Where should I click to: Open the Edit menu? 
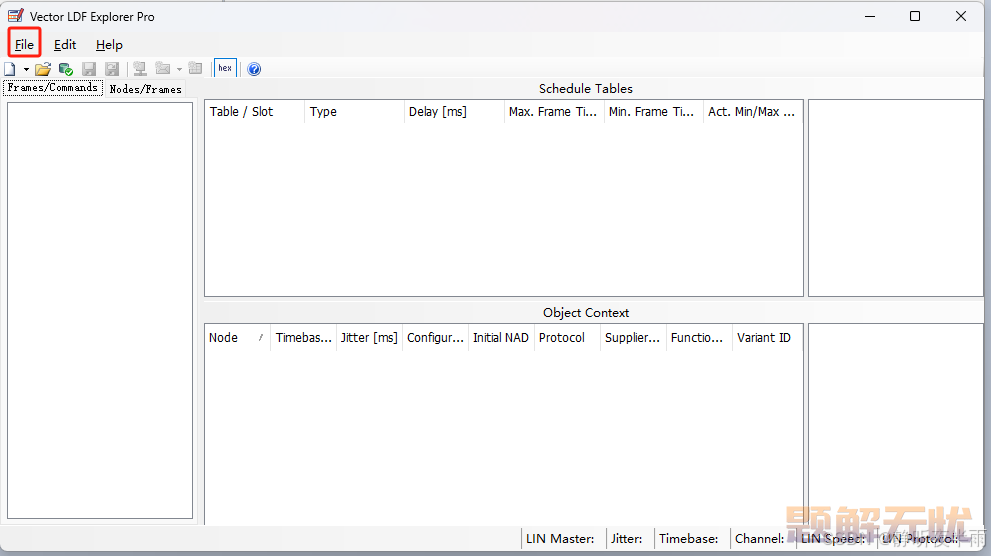coord(65,45)
